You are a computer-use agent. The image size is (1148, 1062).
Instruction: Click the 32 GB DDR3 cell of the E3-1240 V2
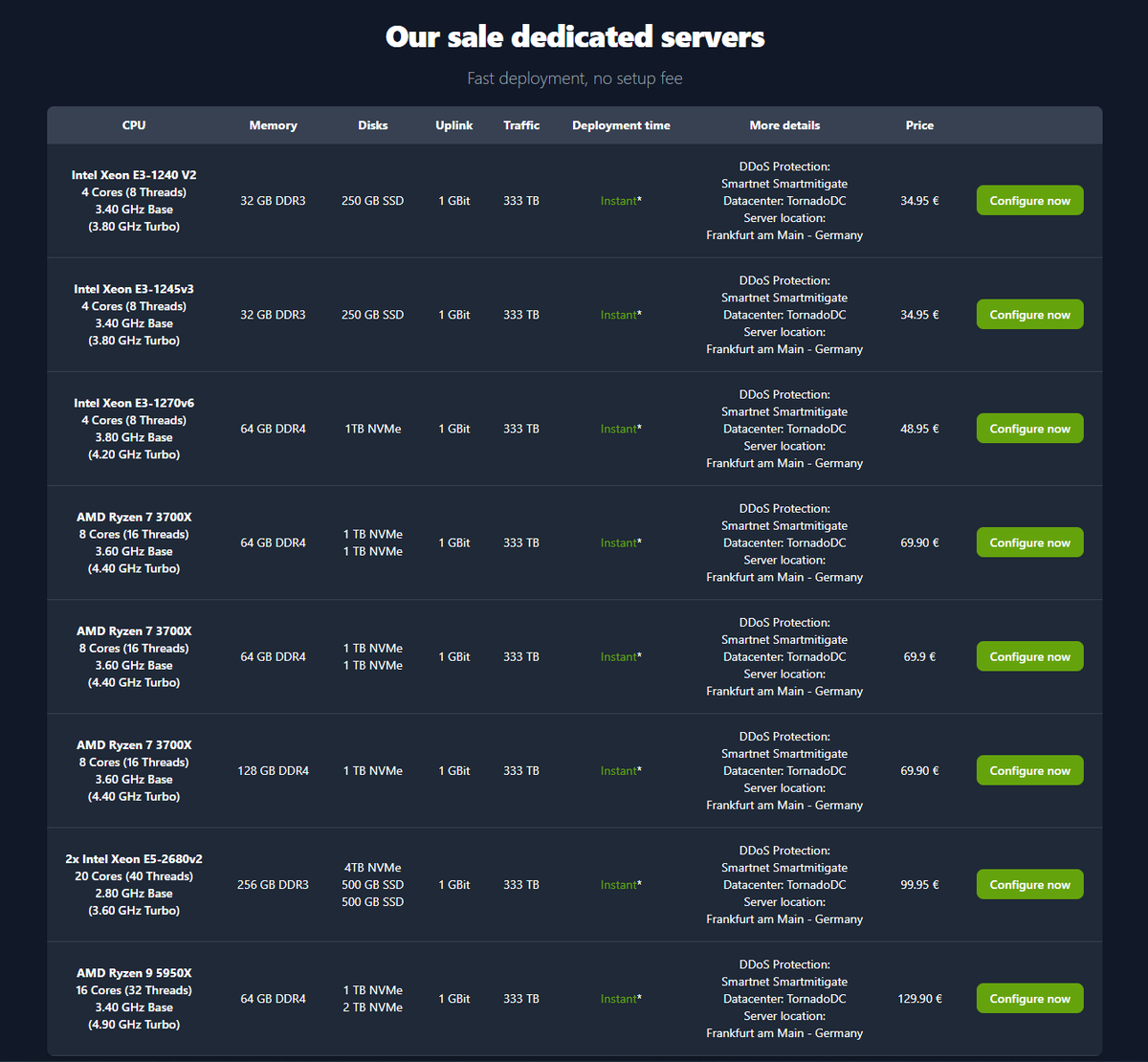pos(273,201)
